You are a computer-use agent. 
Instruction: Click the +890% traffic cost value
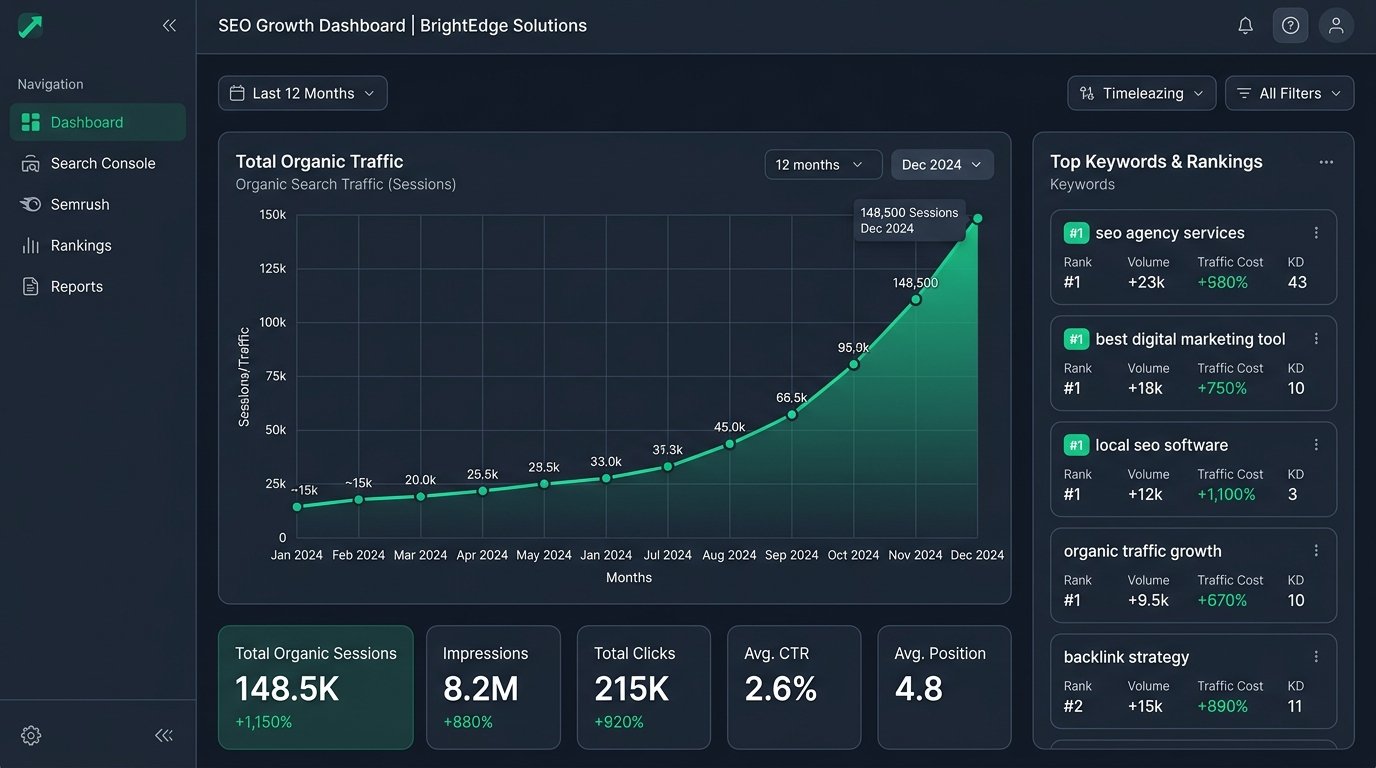pyautogui.click(x=1223, y=706)
